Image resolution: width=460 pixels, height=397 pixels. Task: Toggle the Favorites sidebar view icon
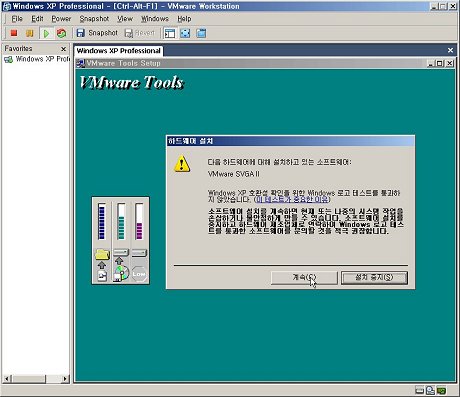[170, 33]
